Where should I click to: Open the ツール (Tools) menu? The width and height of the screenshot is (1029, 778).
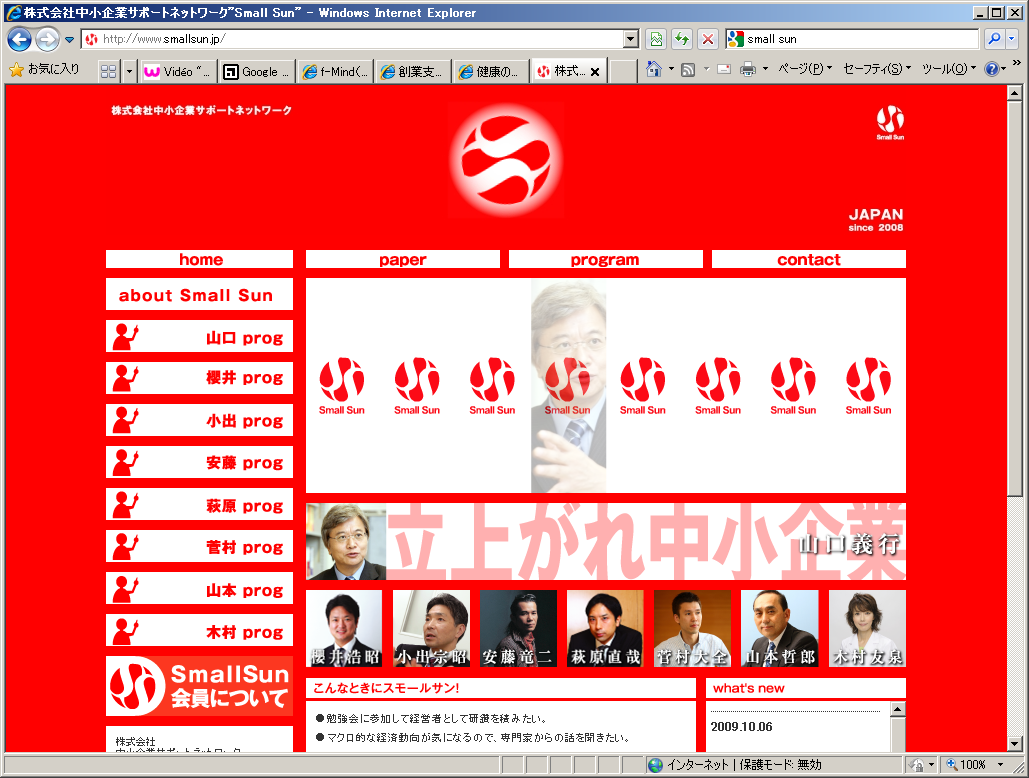pos(946,70)
